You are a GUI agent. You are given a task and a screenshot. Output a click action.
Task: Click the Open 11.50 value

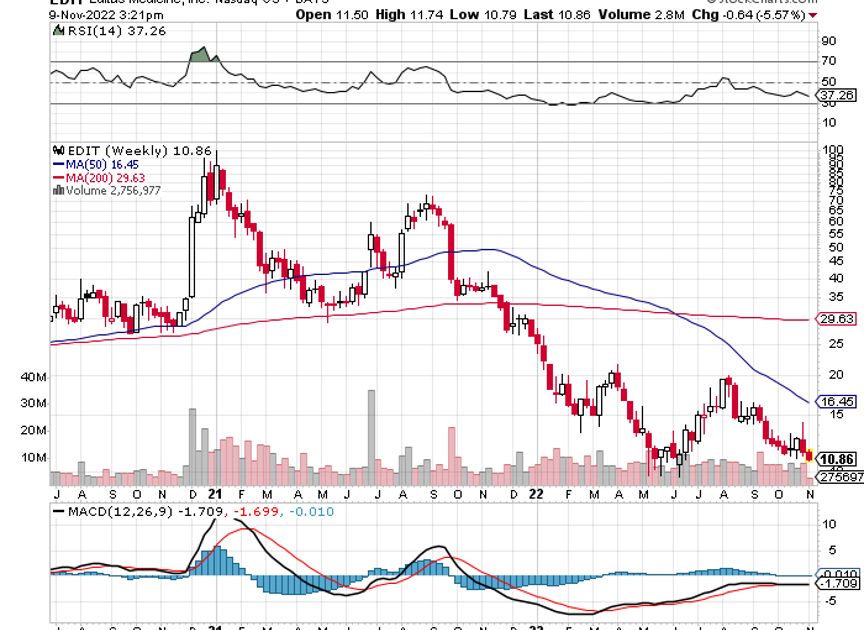coord(332,15)
